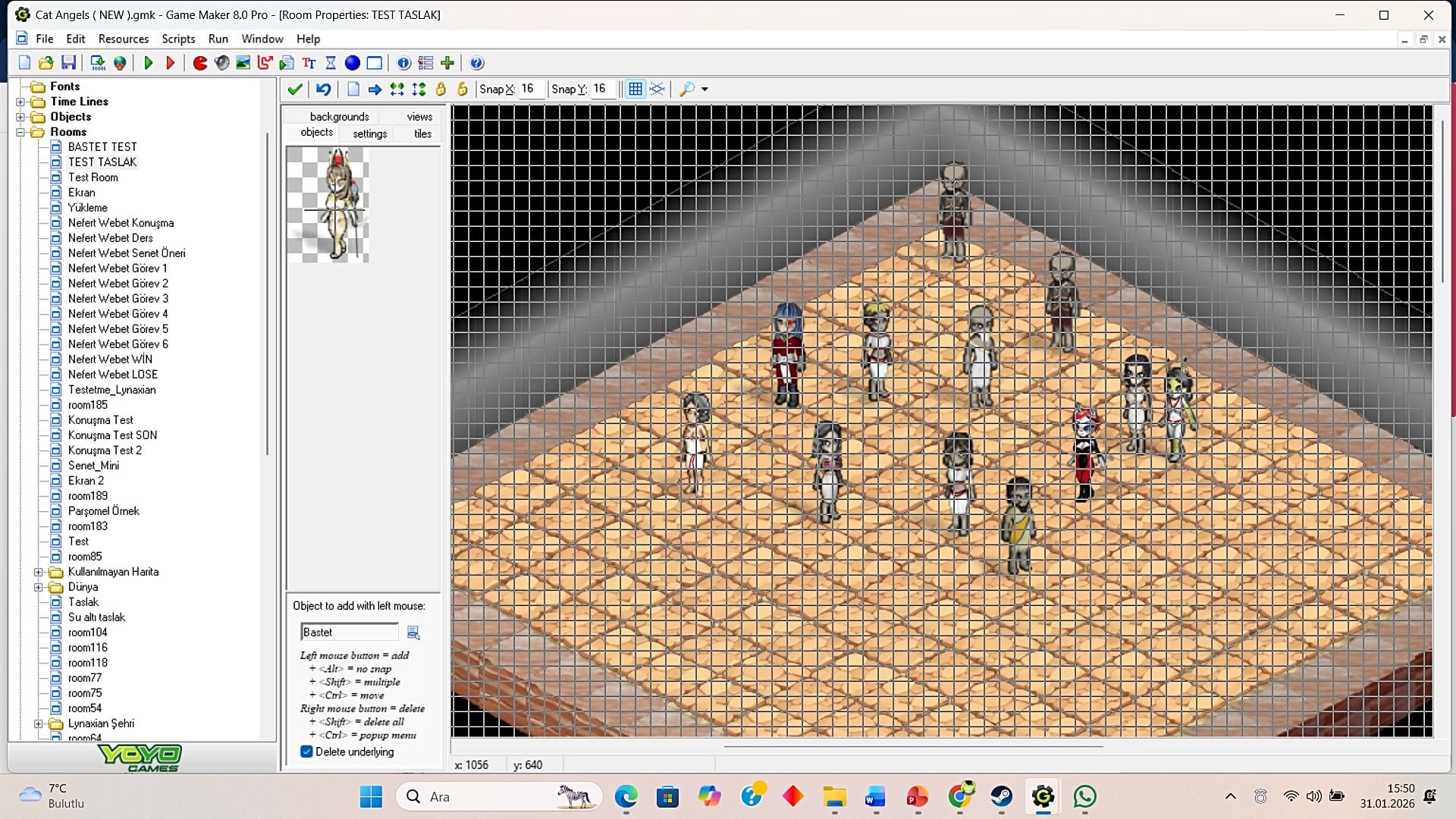Click the Snap X value field

coord(531,89)
